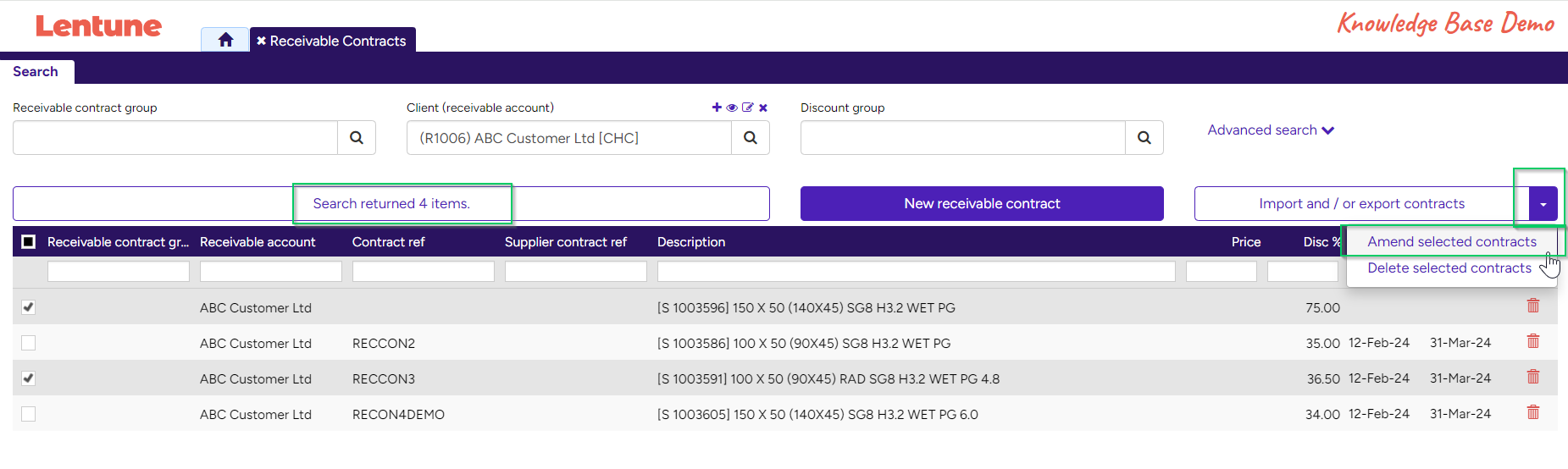Focus Client receivable account field

(569, 137)
